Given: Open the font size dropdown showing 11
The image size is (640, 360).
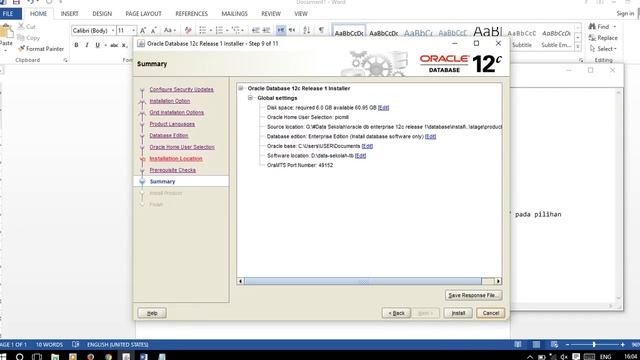Looking at the screenshot, I should pos(133,31).
